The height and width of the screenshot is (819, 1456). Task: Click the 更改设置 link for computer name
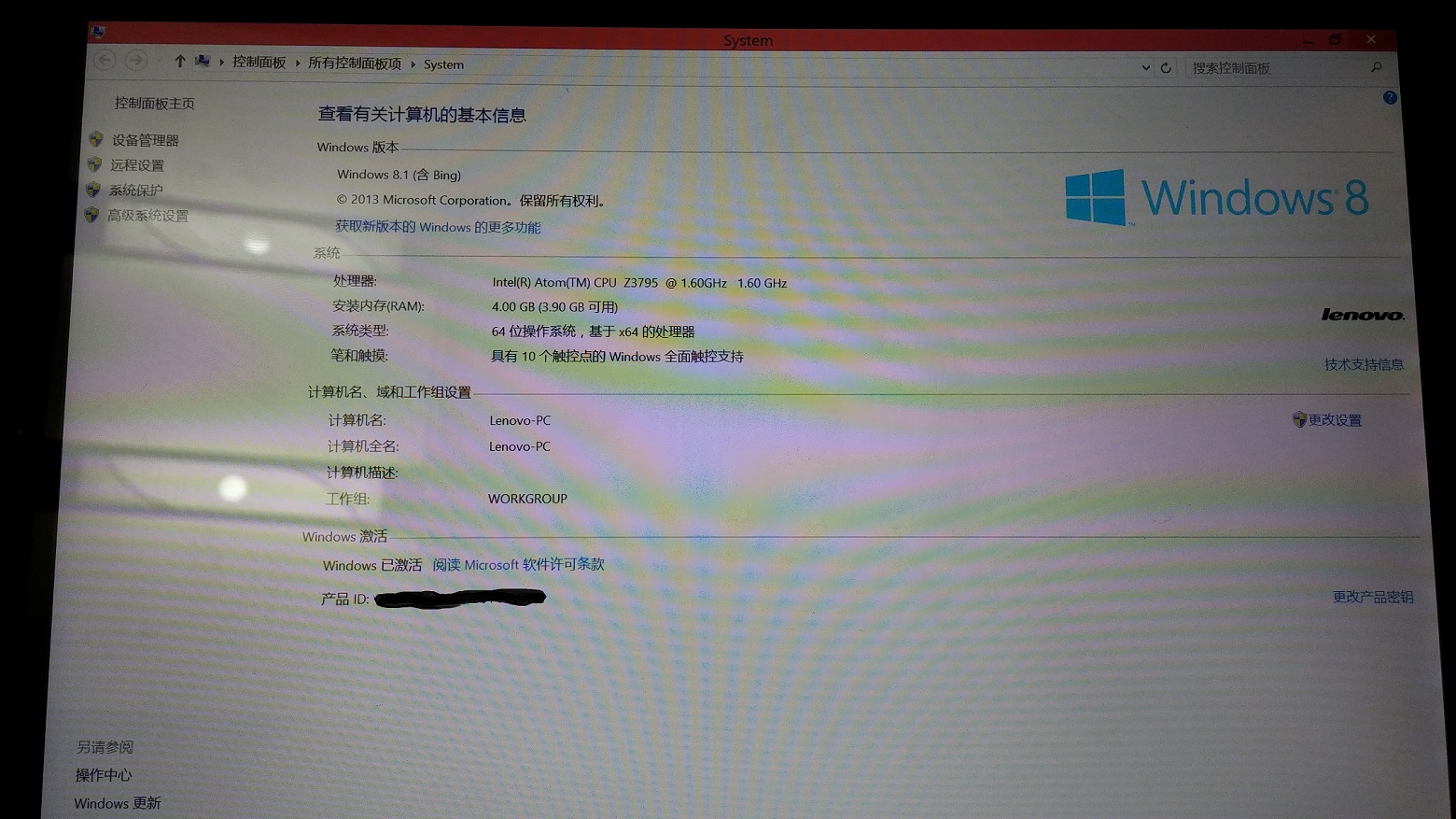[1335, 420]
